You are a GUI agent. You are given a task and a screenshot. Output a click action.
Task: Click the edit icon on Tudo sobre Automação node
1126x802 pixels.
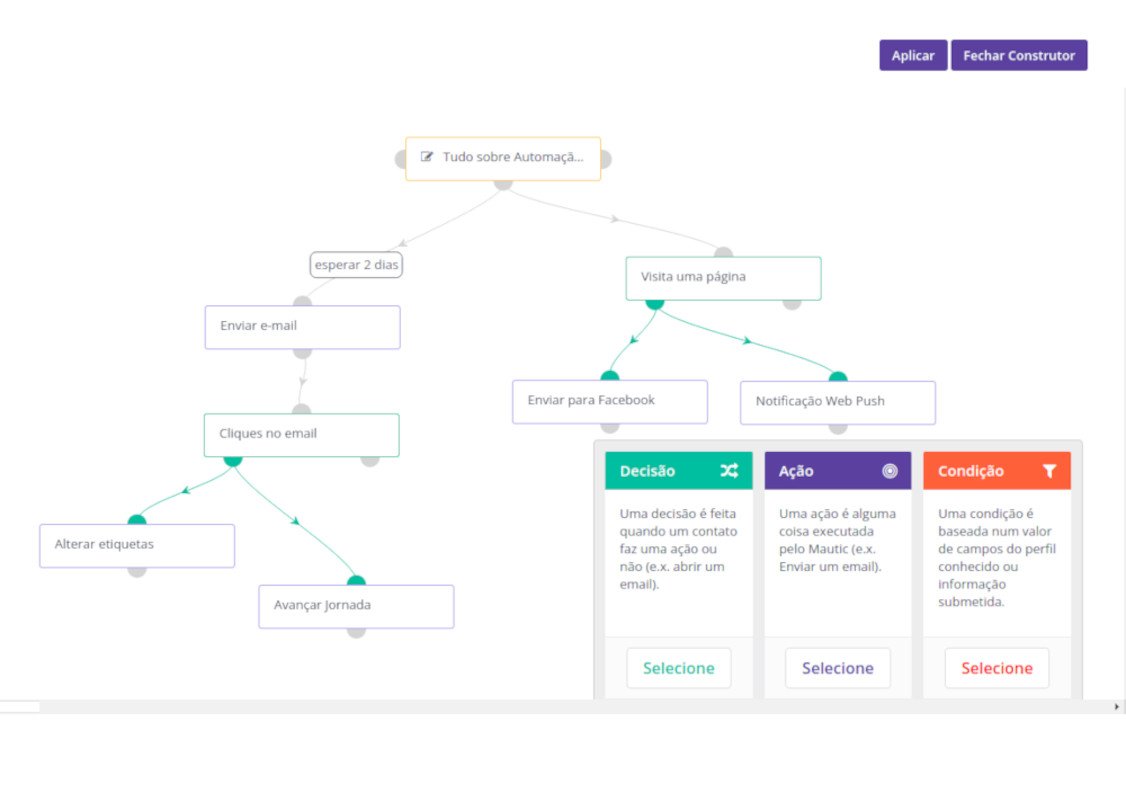428,157
